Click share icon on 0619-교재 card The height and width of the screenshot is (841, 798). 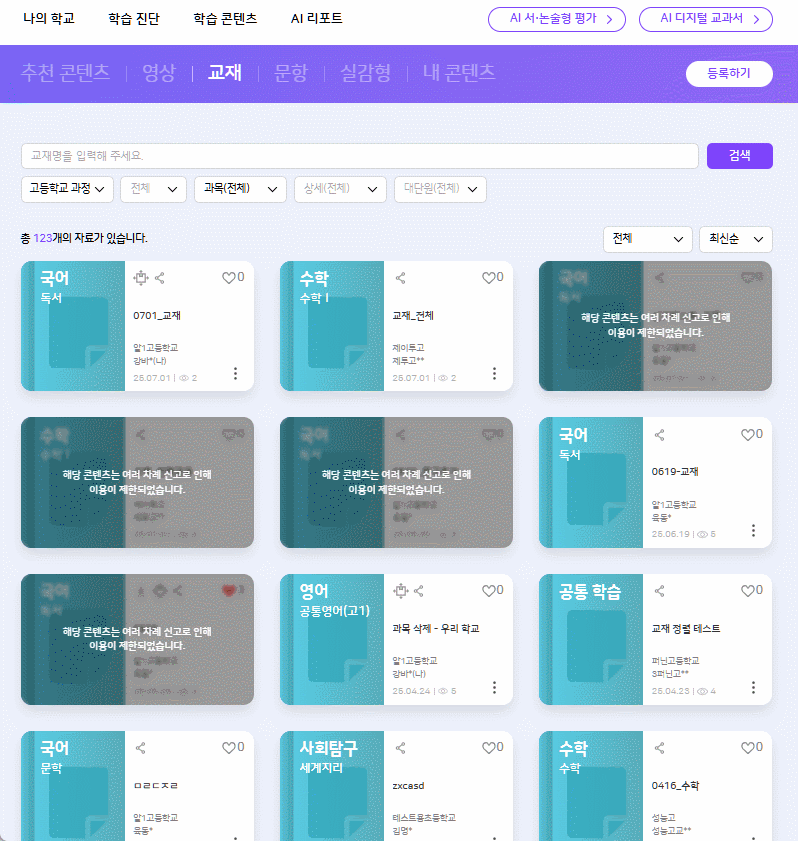point(659,435)
